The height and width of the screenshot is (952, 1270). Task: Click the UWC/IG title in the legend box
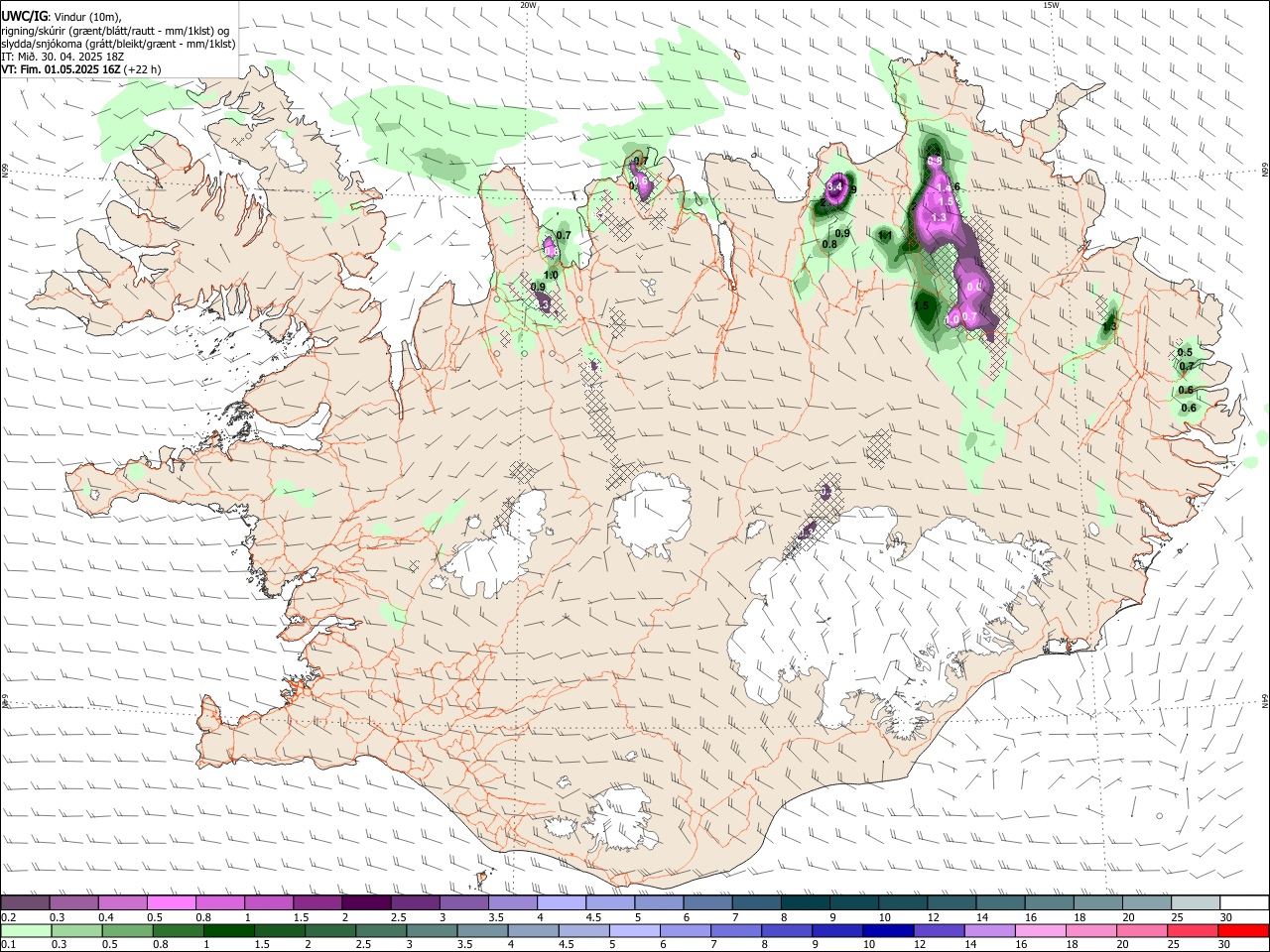tap(24, 17)
